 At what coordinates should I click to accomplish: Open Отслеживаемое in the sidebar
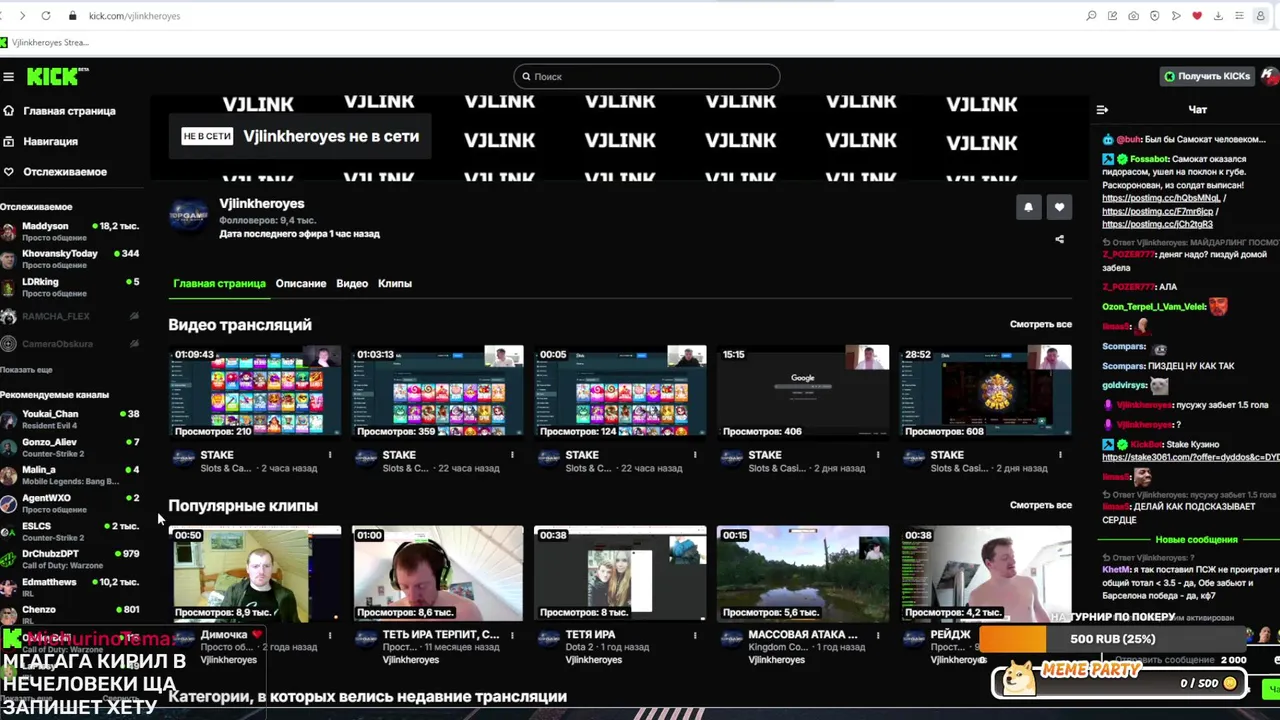65,172
